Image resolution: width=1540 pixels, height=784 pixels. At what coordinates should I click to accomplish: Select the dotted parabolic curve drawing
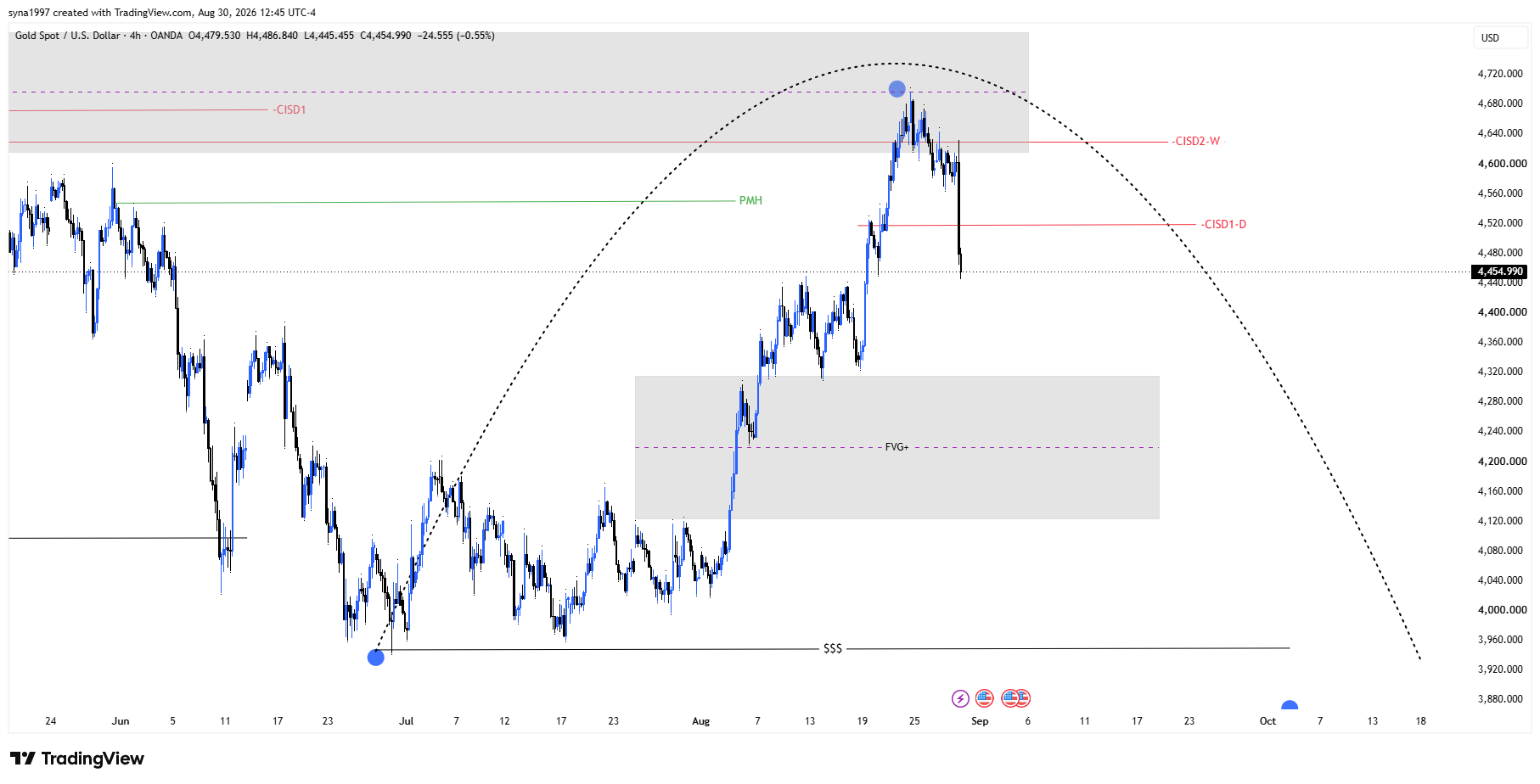coord(898,64)
